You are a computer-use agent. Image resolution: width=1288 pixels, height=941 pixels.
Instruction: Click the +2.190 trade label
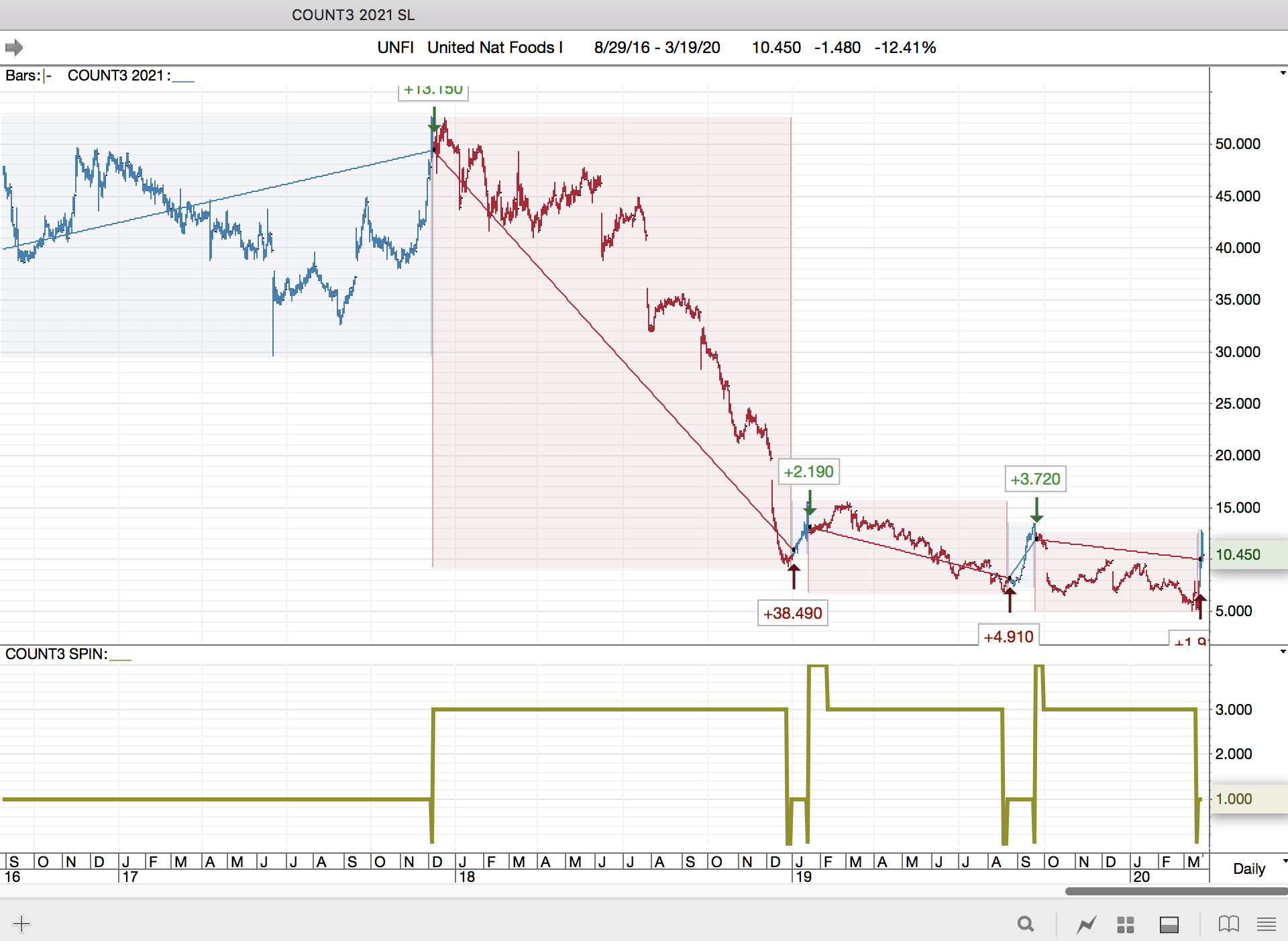pyautogui.click(x=808, y=472)
